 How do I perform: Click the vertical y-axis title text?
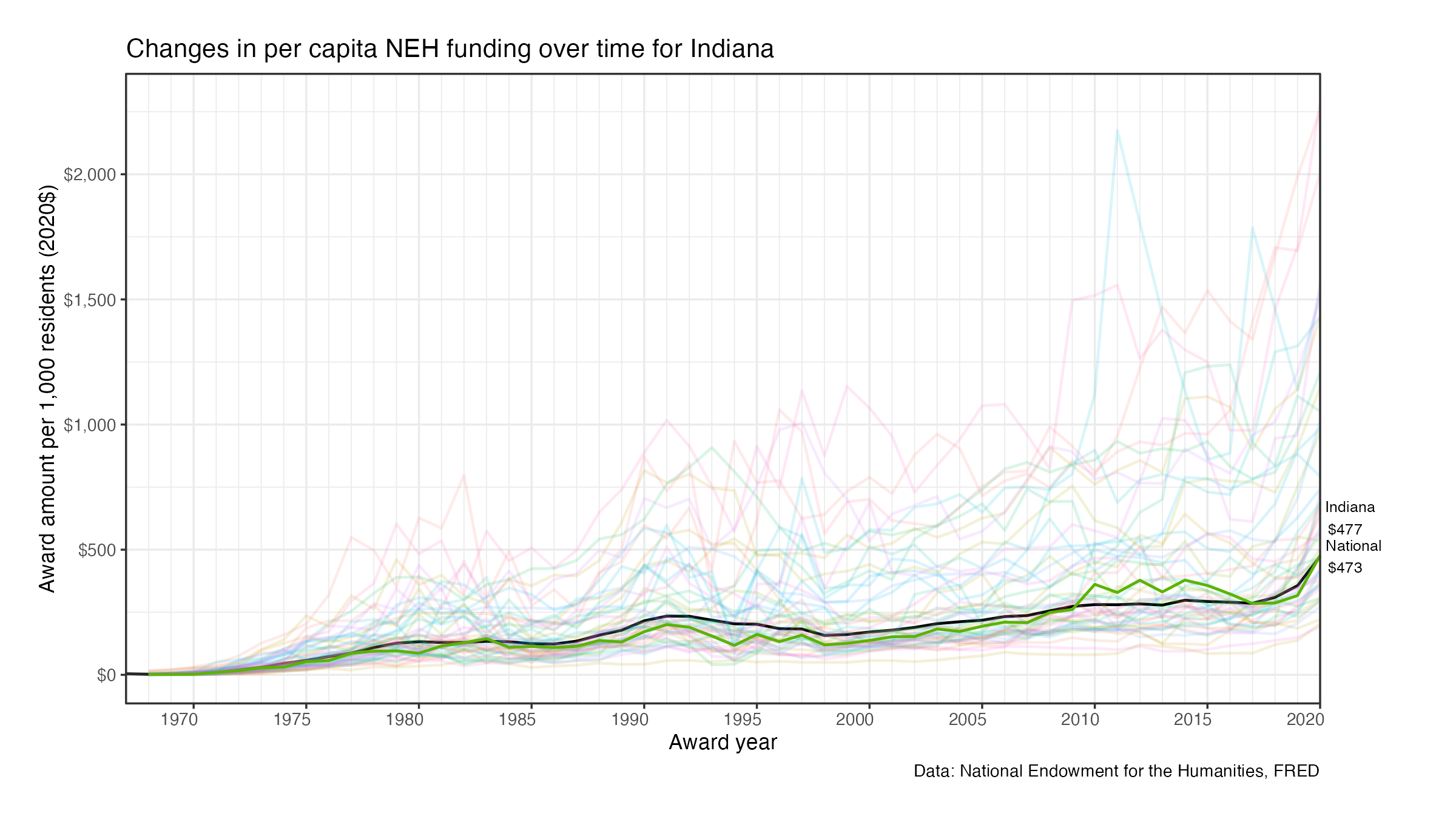[x=47, y=388]
